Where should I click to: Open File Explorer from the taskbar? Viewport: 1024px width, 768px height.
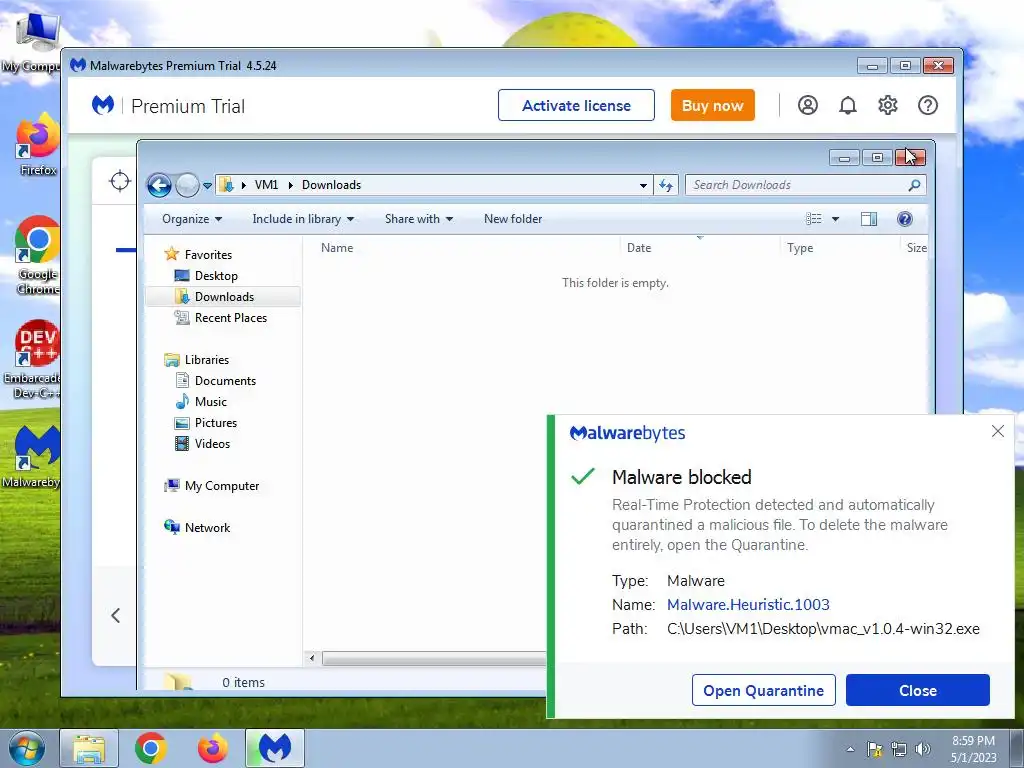pos(89,748)
